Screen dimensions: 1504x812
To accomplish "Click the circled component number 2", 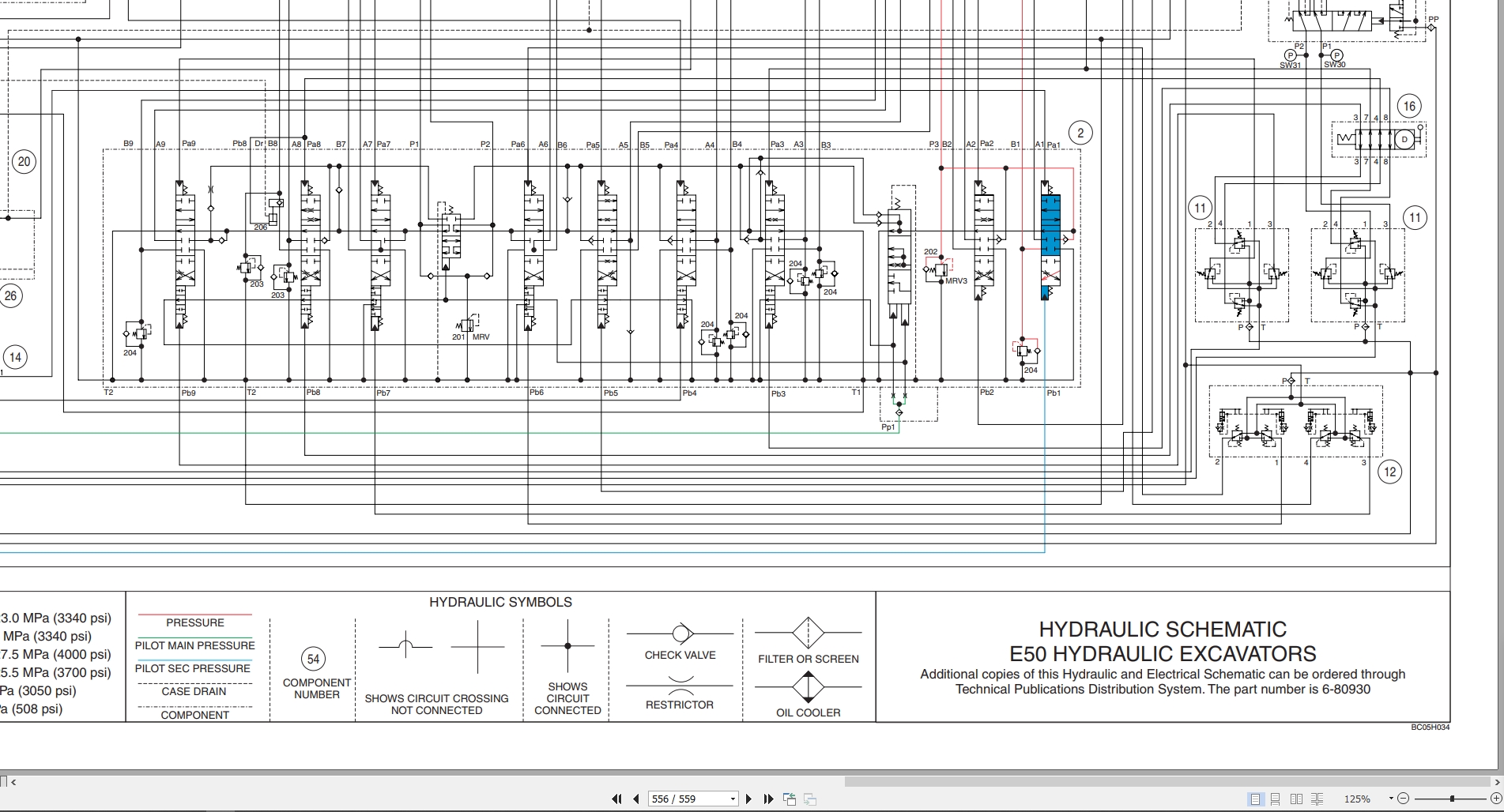I will tap(1080, 133).
